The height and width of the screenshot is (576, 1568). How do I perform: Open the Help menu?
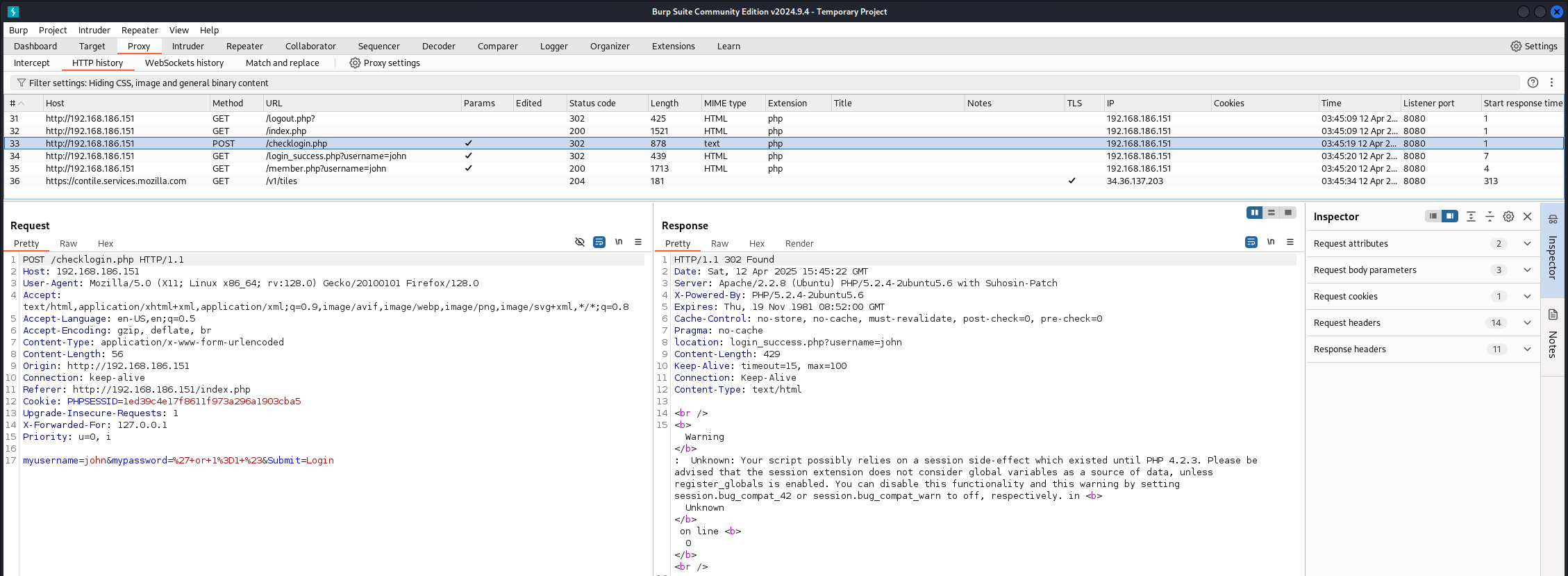tap(209, 30)
